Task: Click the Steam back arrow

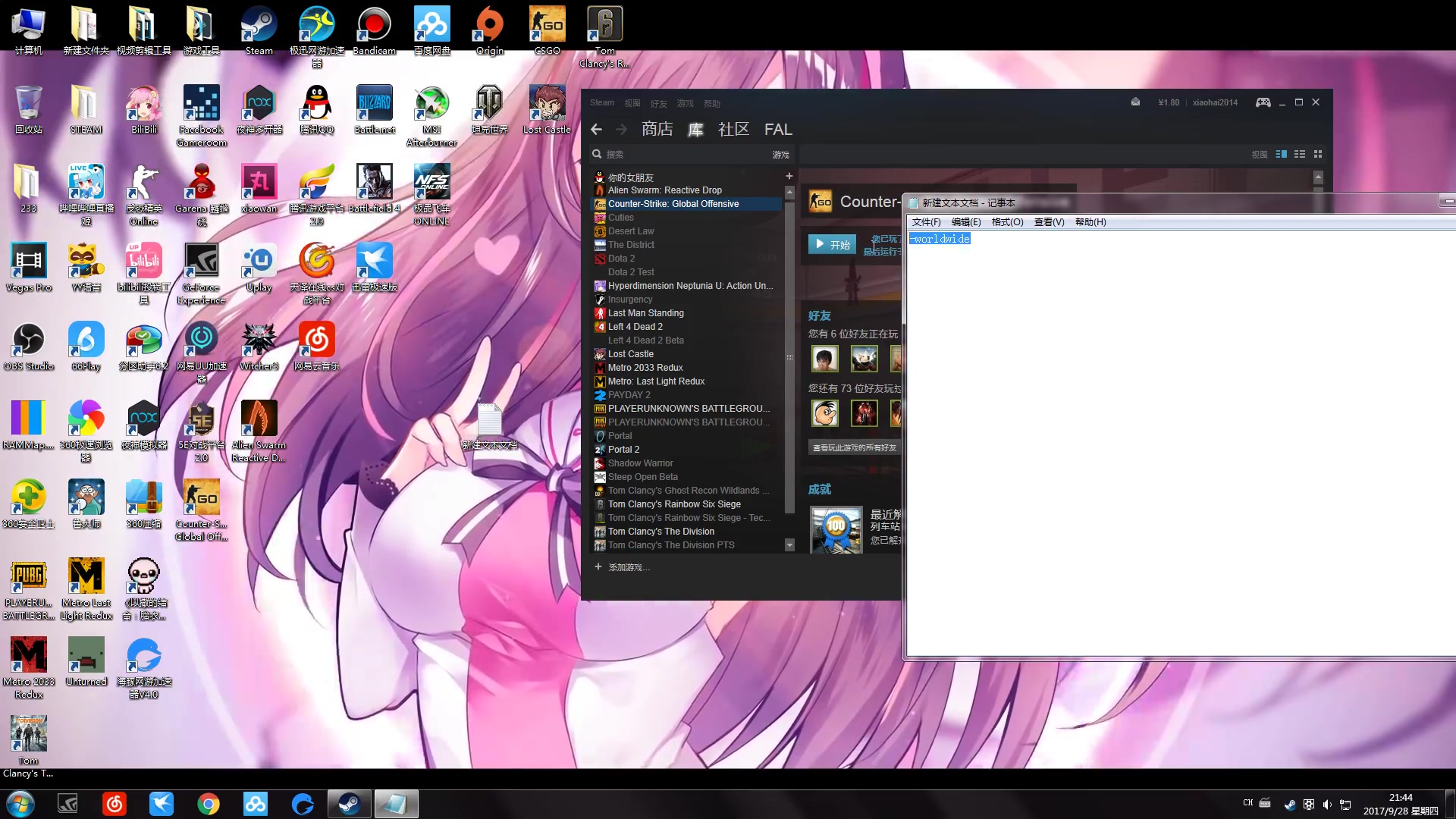Action: 597,130
